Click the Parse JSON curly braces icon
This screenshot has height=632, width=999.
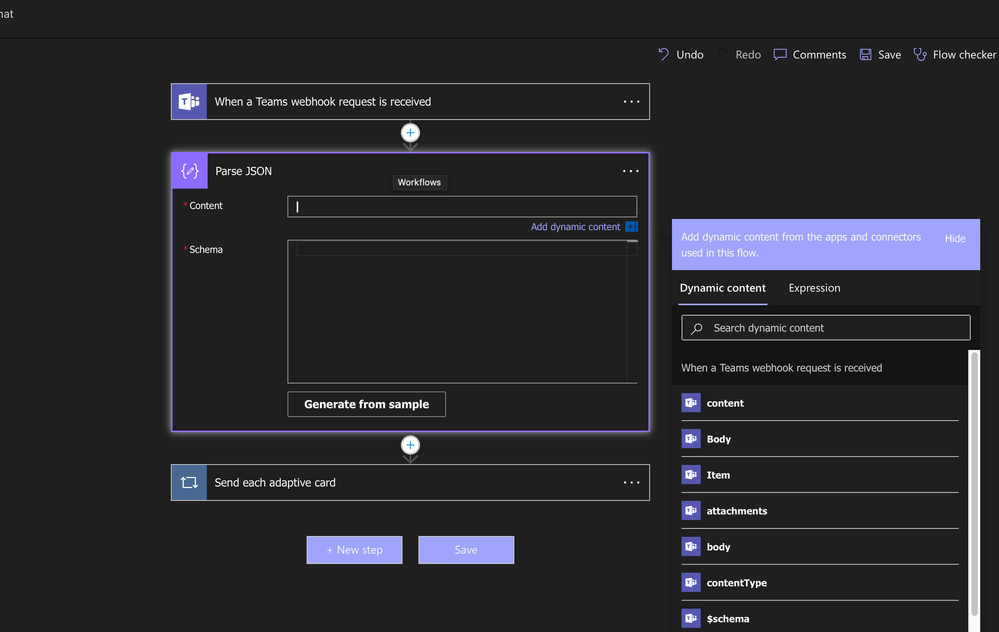pos(190,171)
